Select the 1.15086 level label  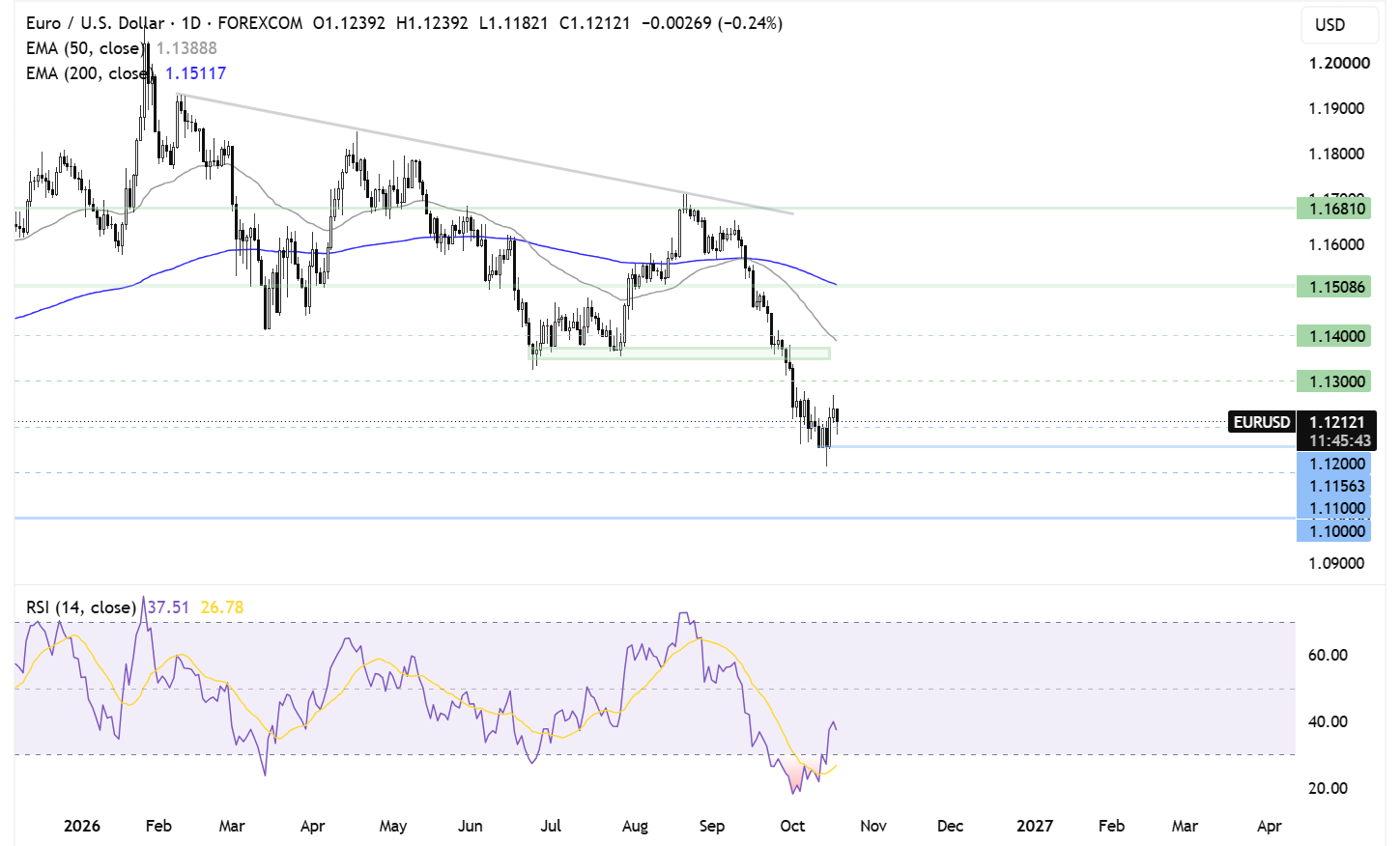(1334, 286)
